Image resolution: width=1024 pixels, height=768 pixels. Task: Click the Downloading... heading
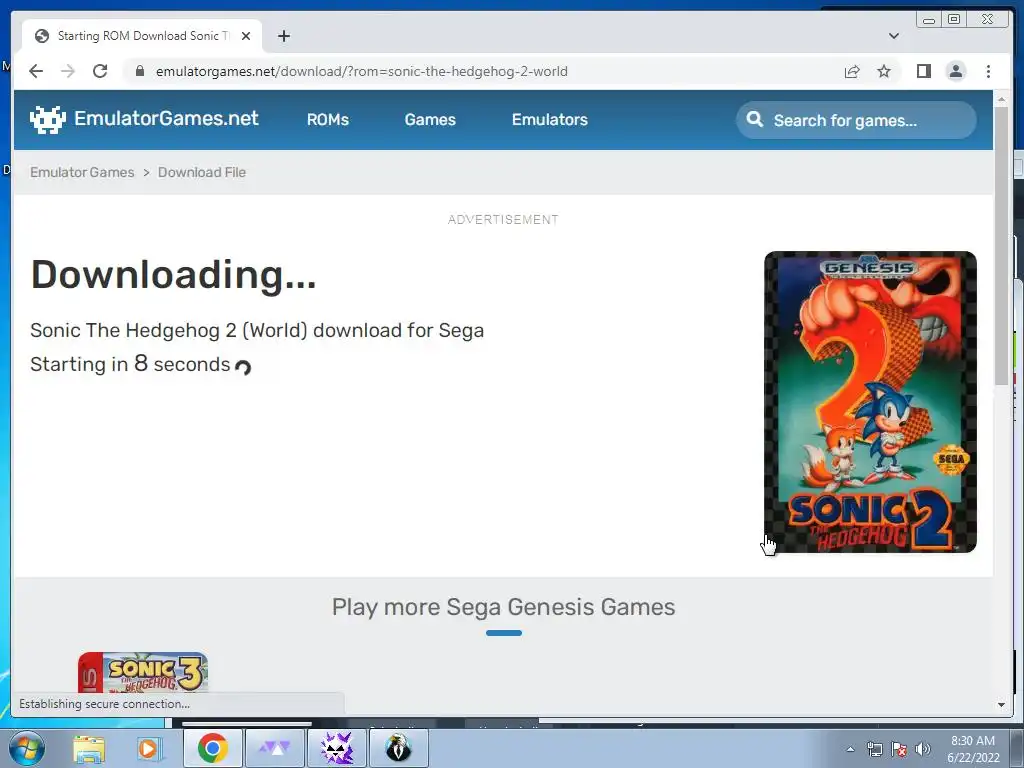(174, 274)
